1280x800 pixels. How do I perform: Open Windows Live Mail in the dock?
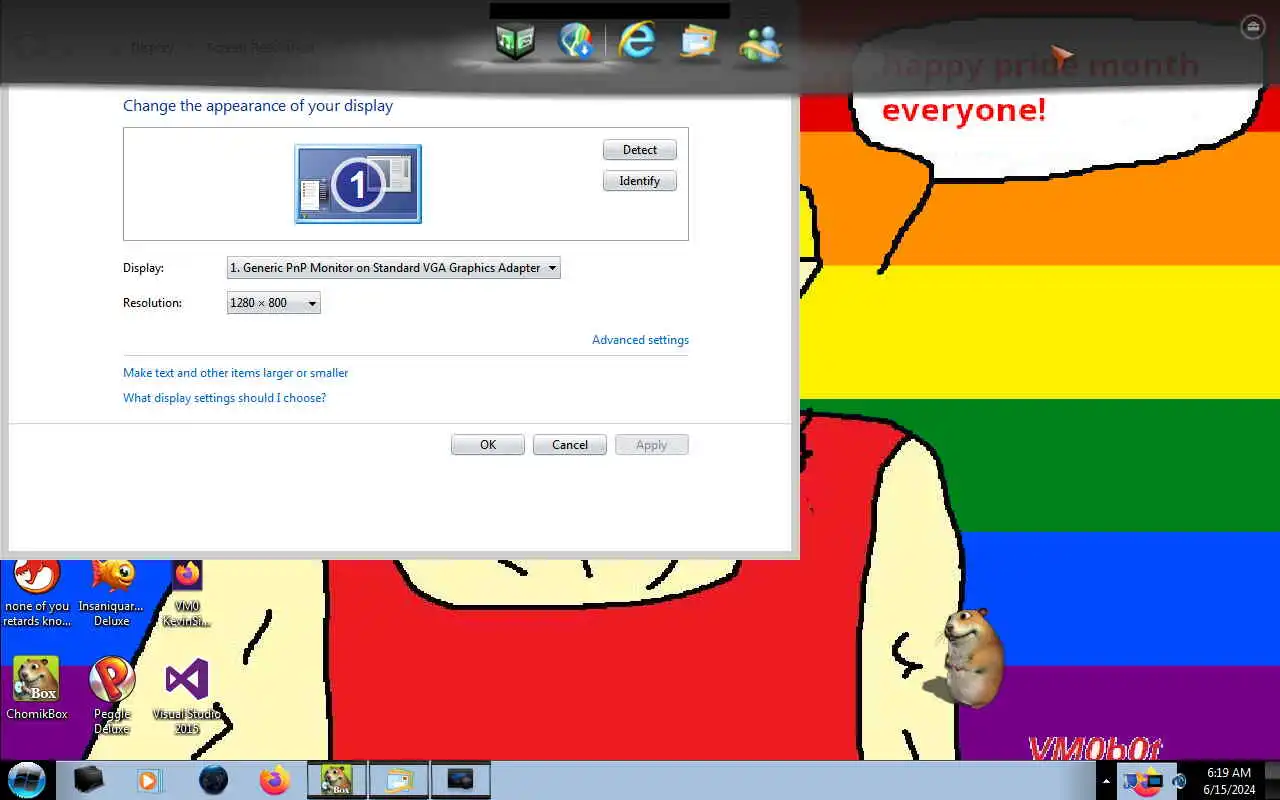click(698, 43)
